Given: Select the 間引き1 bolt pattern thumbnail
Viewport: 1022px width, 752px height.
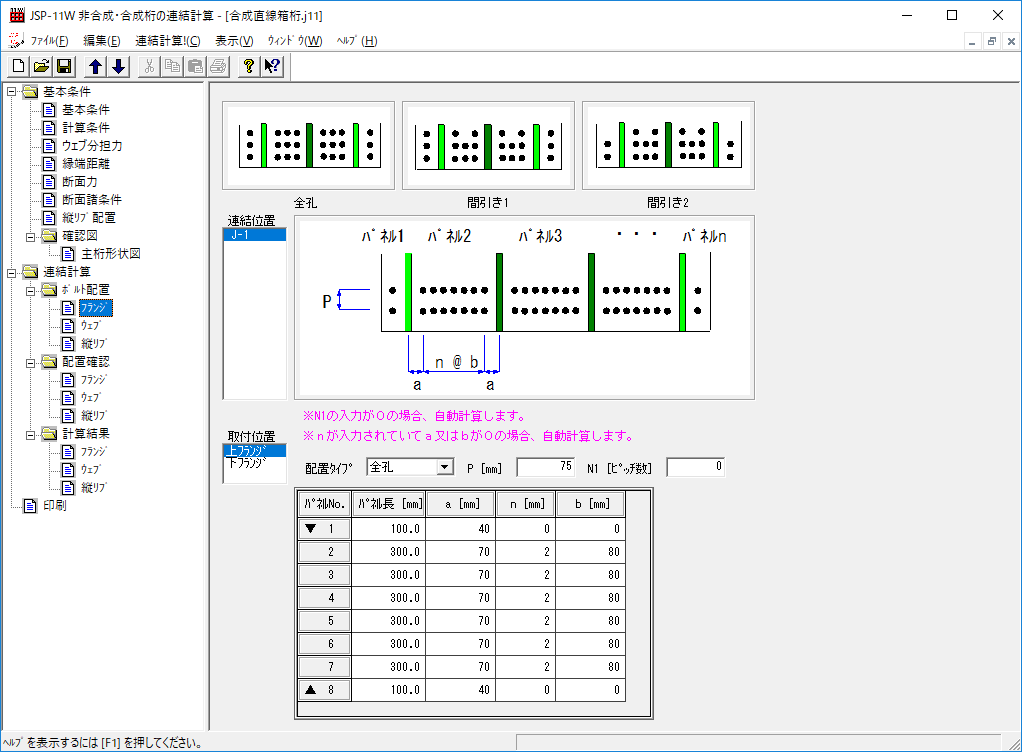Looking at the screenshot, I should click(488, 146).
